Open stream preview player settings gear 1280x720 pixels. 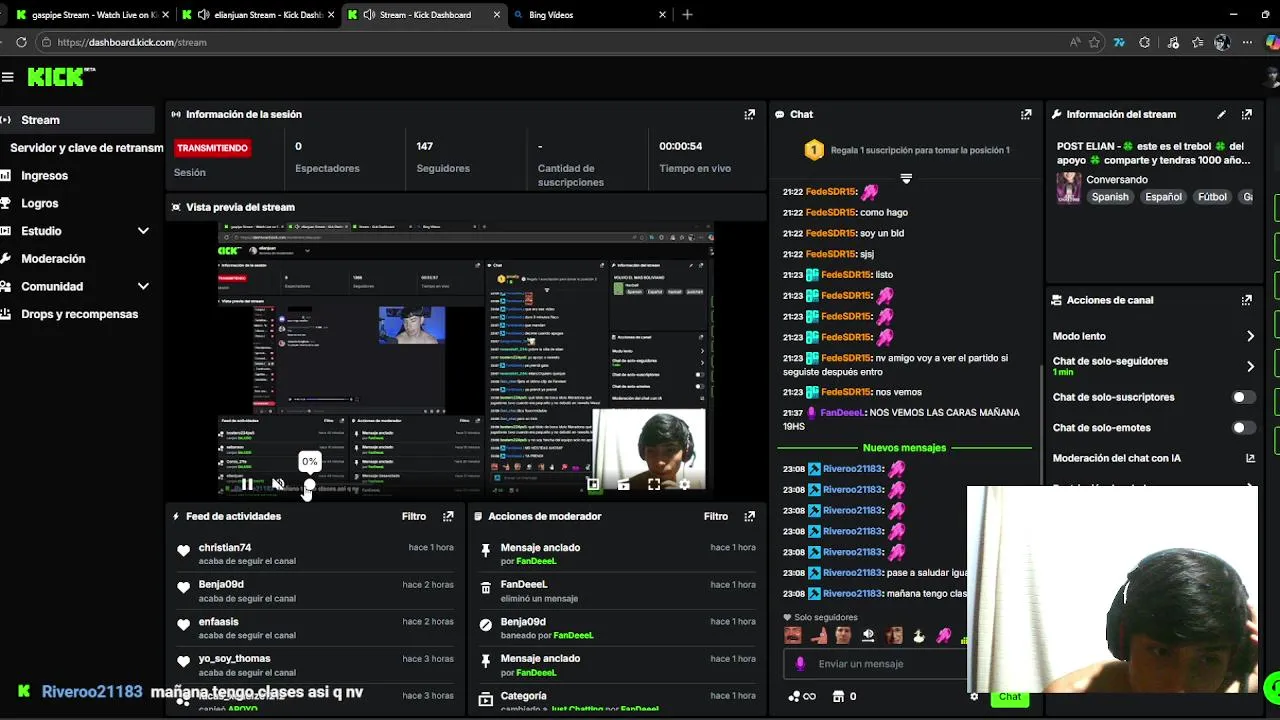684,485
